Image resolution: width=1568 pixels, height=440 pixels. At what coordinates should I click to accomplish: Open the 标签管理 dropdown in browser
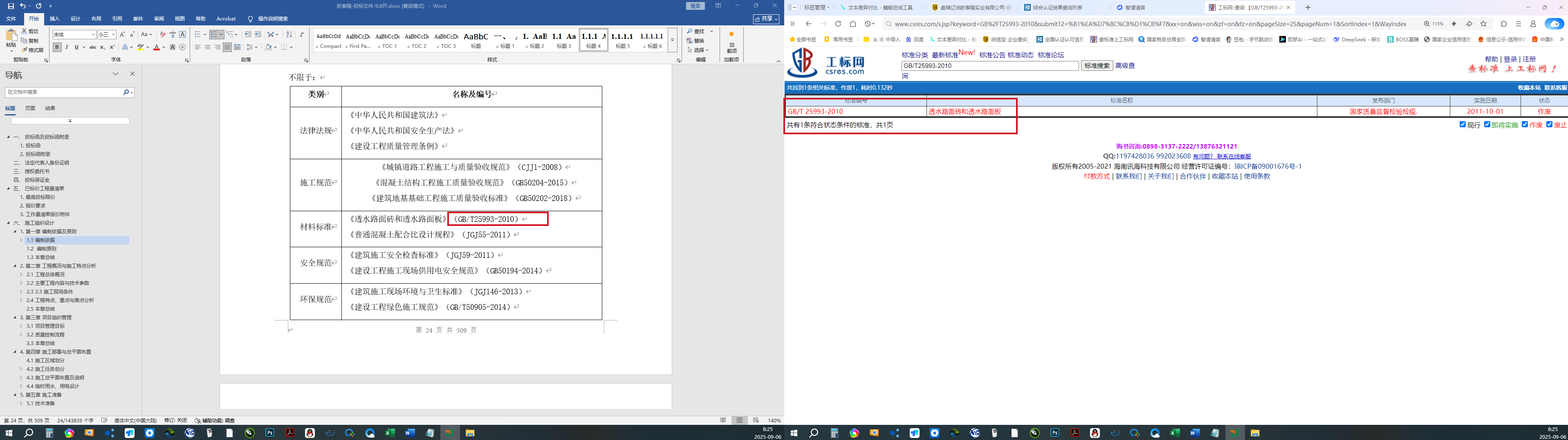click(816, 7)
